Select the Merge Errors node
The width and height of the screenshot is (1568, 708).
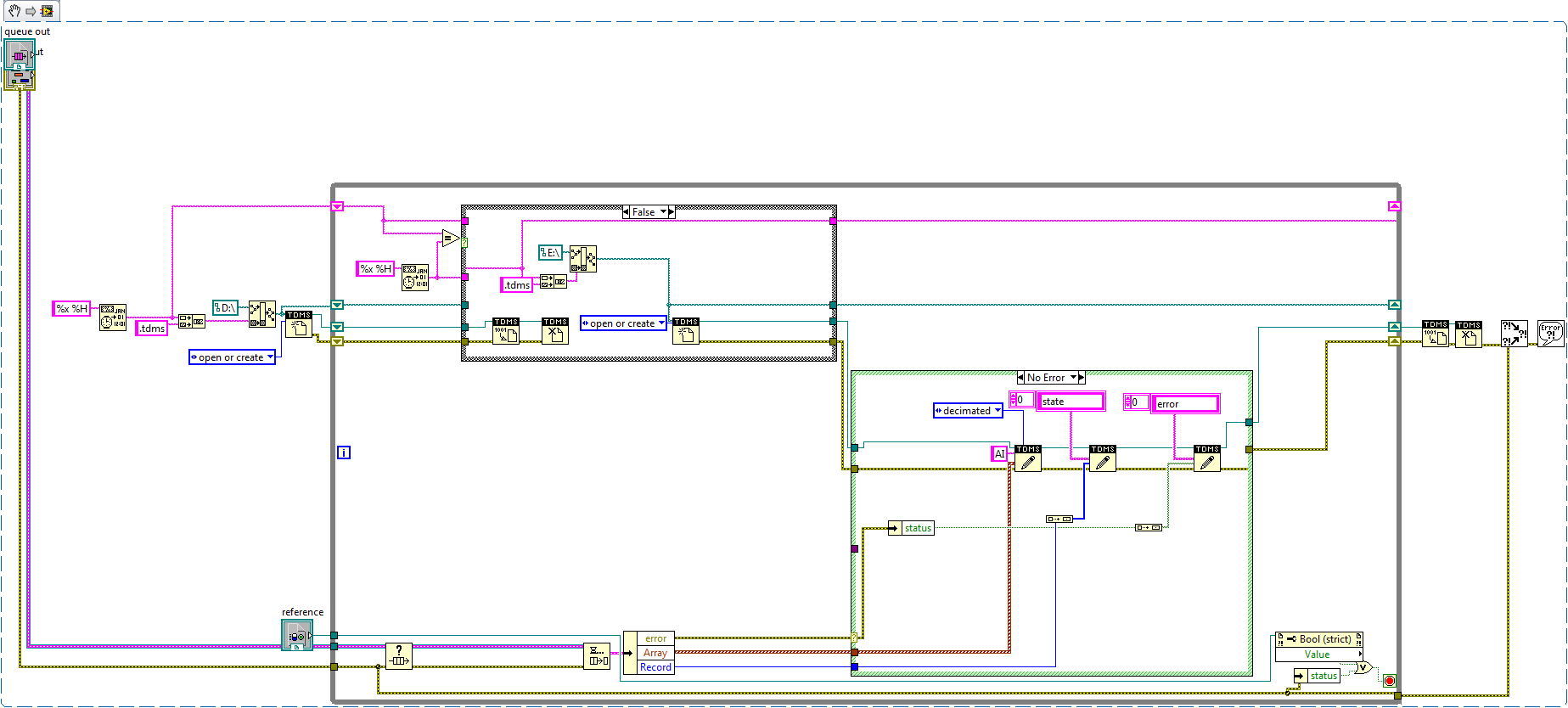[1514, 334]
